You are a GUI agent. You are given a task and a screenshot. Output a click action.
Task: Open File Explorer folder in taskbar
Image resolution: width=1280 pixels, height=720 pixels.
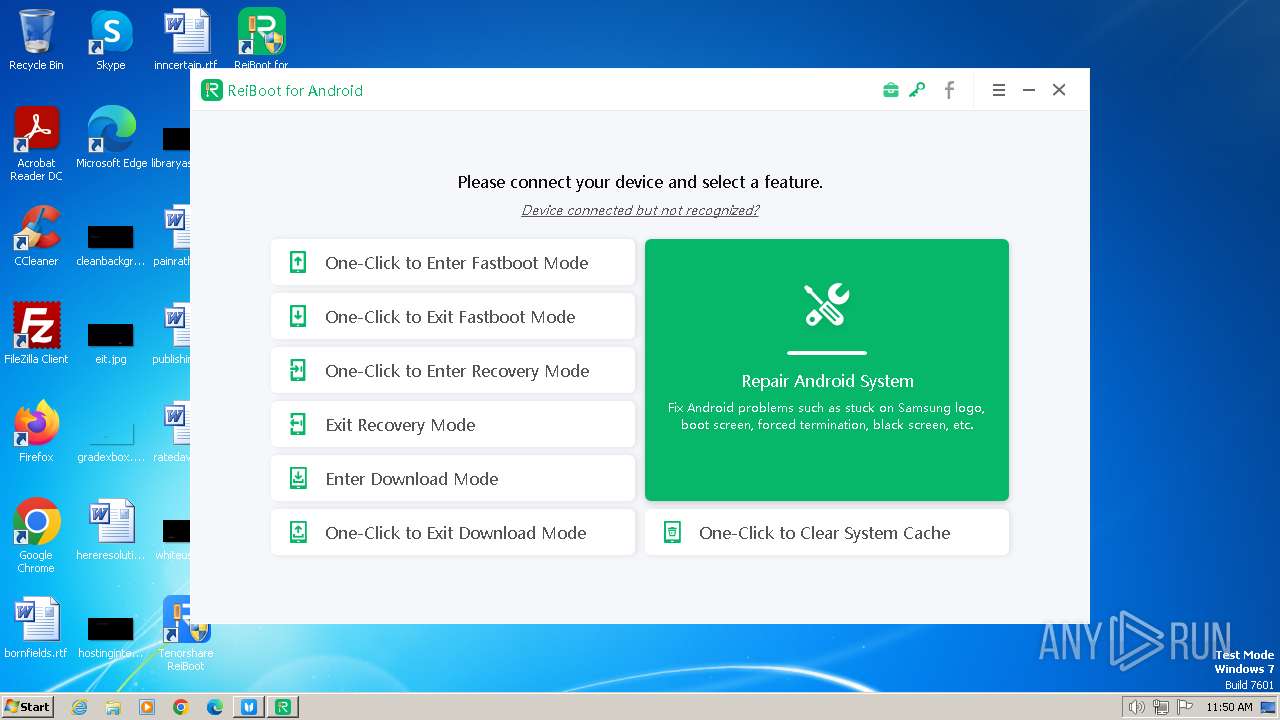click(x=113, y=707)
